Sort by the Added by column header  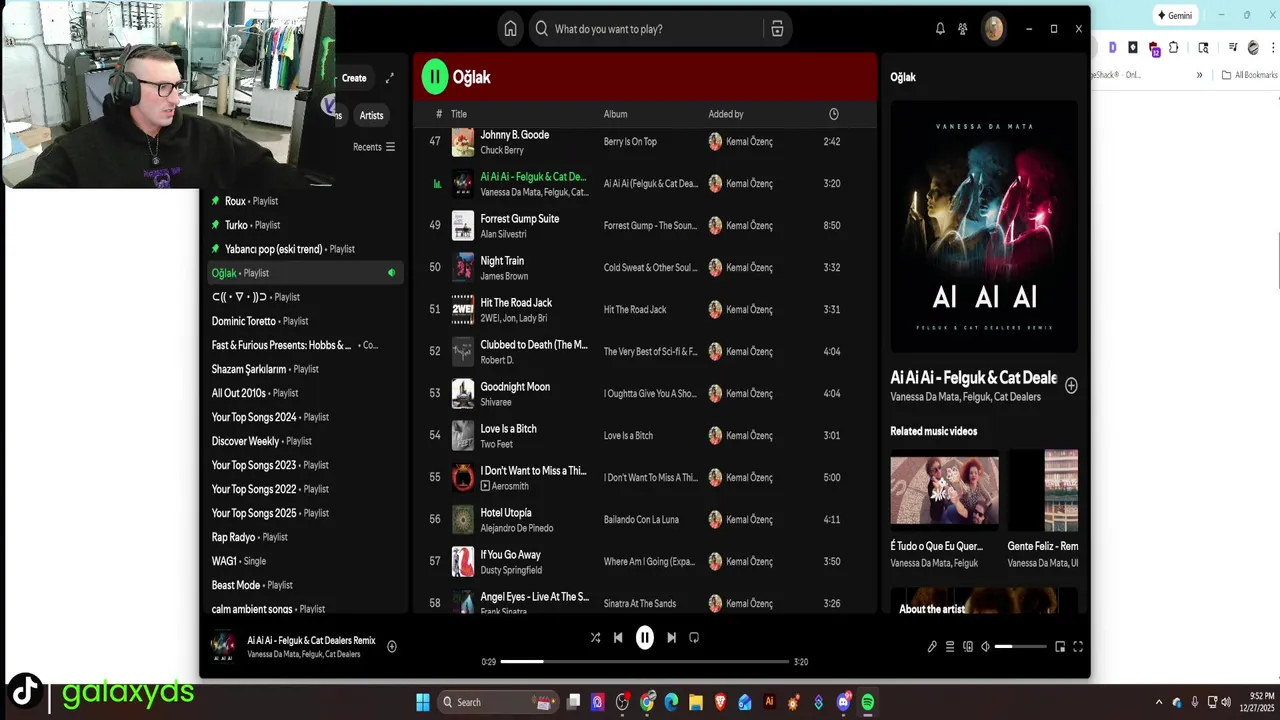(x=726, y=114)
